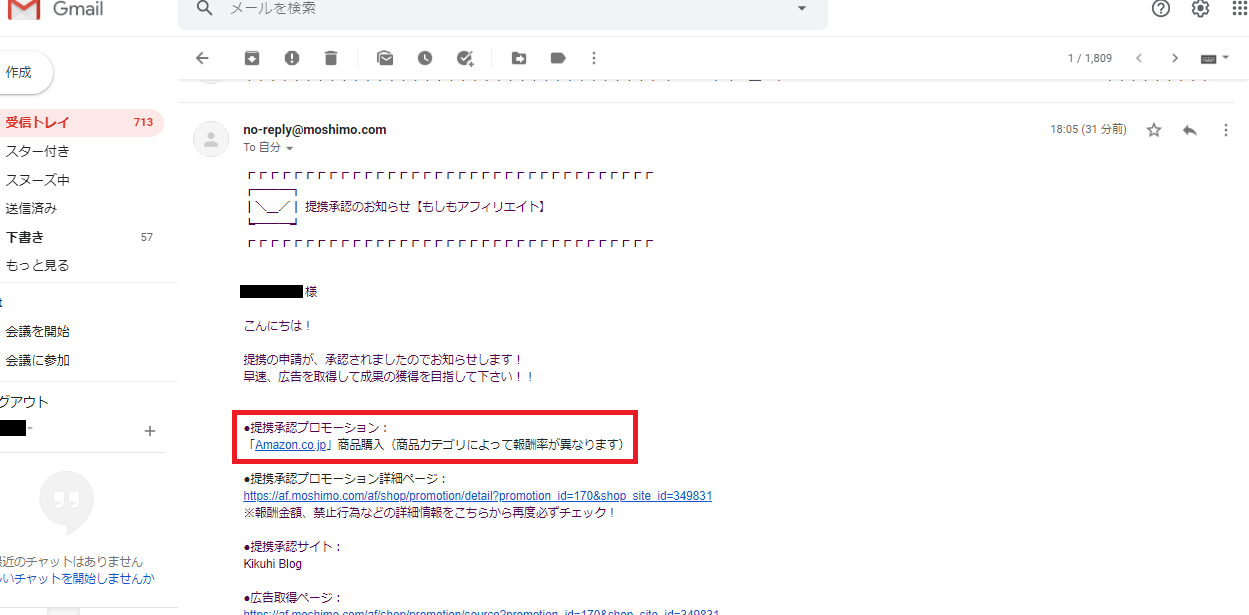Viewport: 1249px width, 615px height.
Task: Focus the mail search field
Action: (503, 10)
